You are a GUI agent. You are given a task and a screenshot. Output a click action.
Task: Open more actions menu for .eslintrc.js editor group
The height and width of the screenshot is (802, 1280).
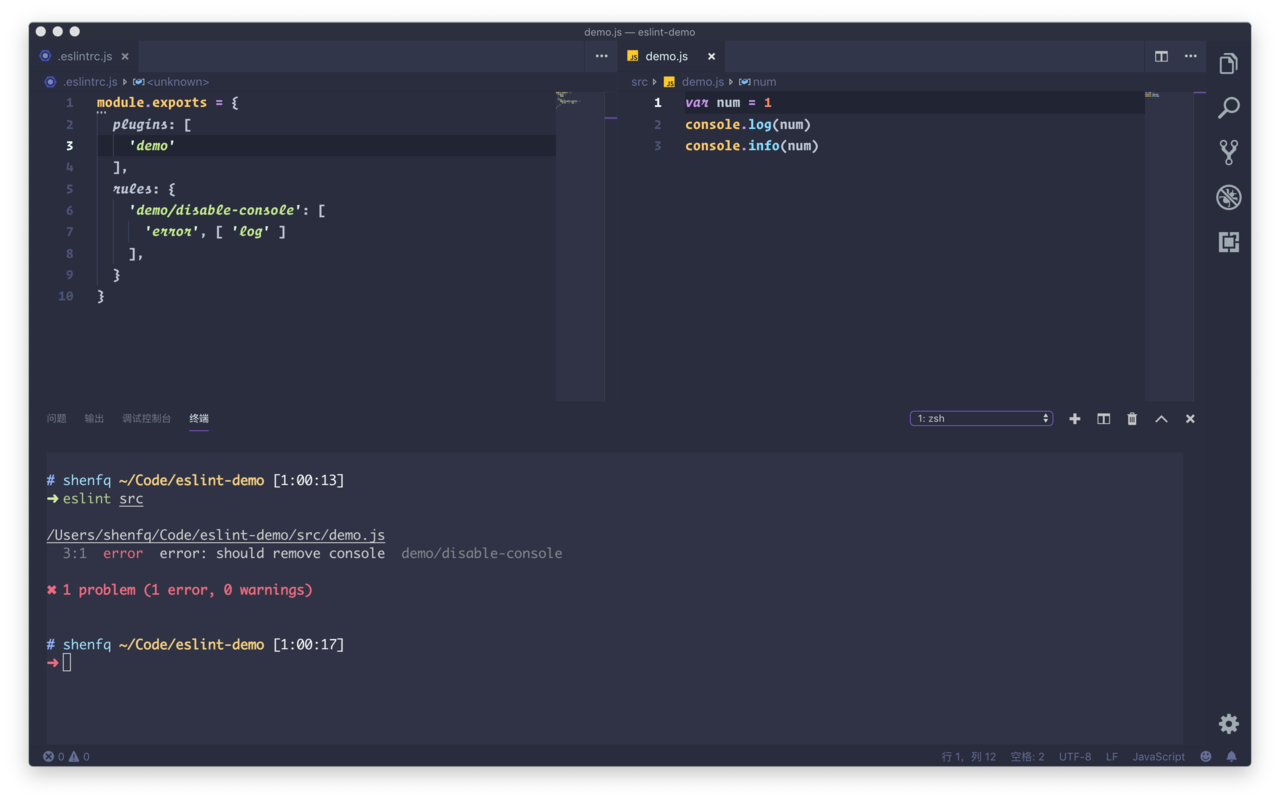[601, 56]
